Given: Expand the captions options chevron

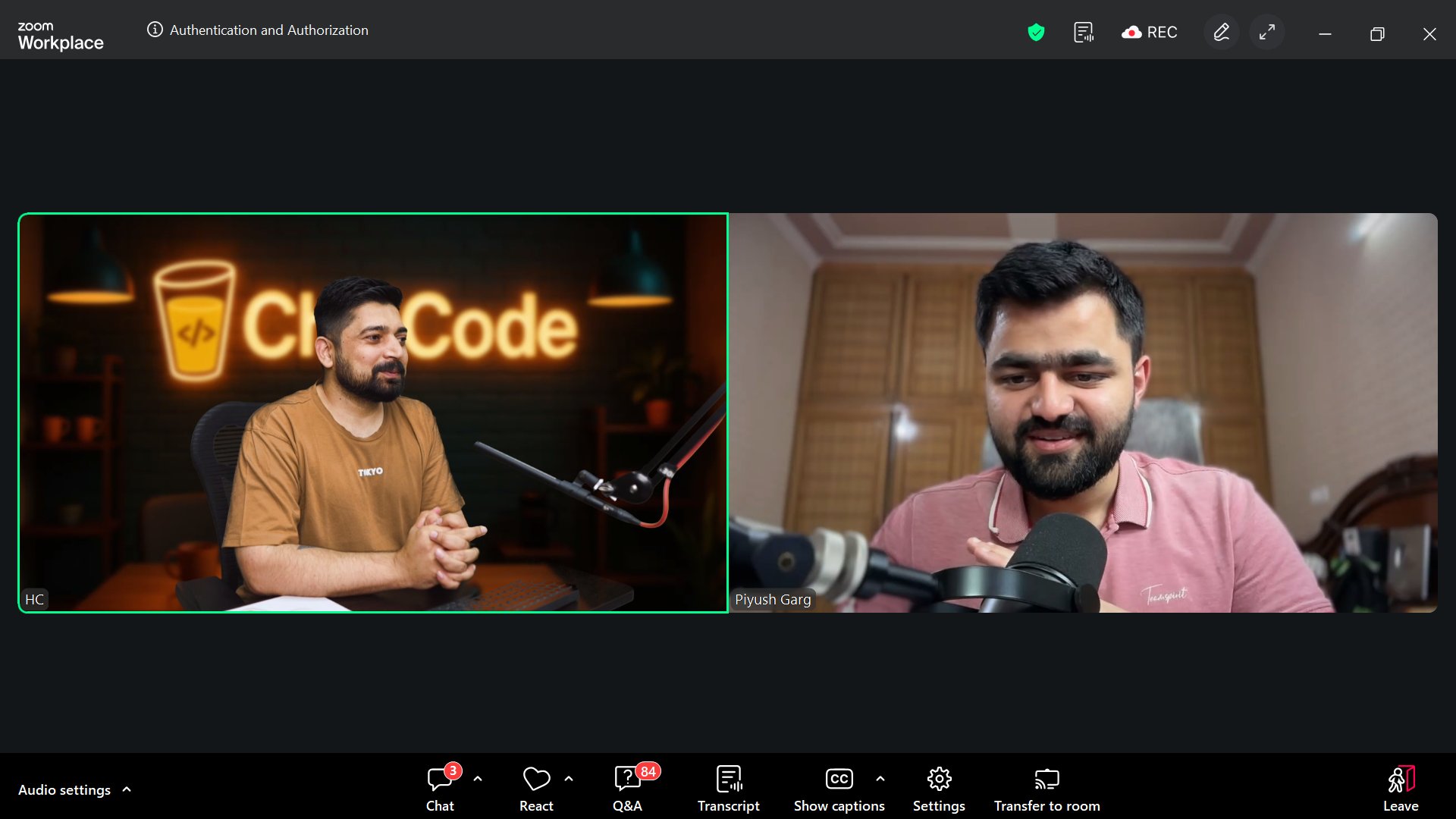Looking at the screenshot, I should (880, 779).
